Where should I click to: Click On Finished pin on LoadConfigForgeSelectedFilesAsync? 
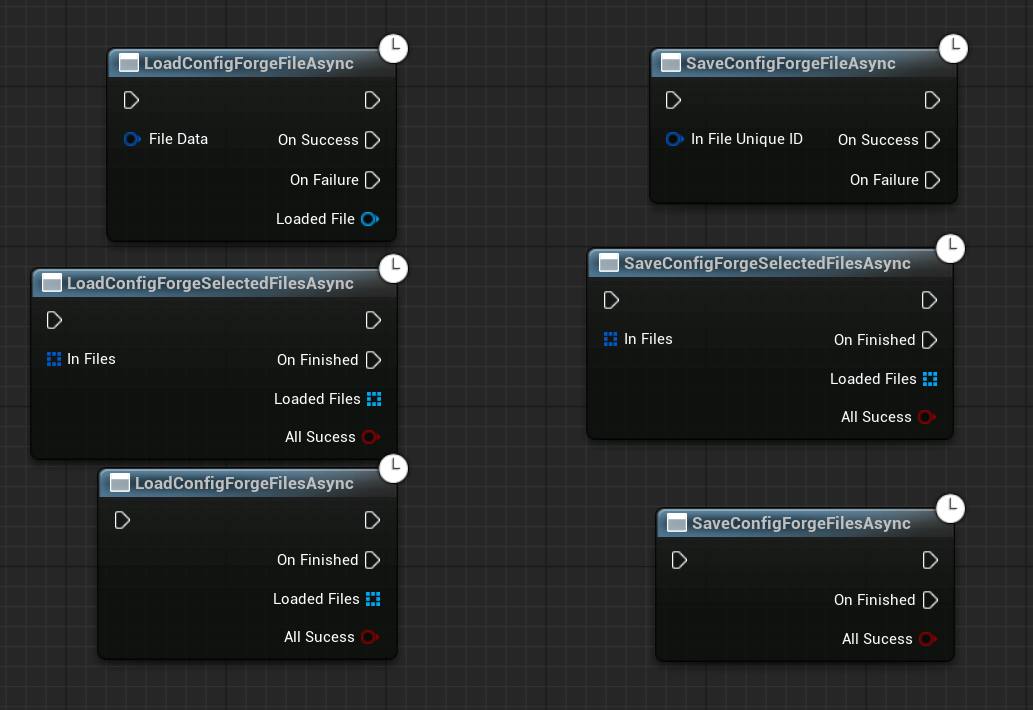(373, 360)
